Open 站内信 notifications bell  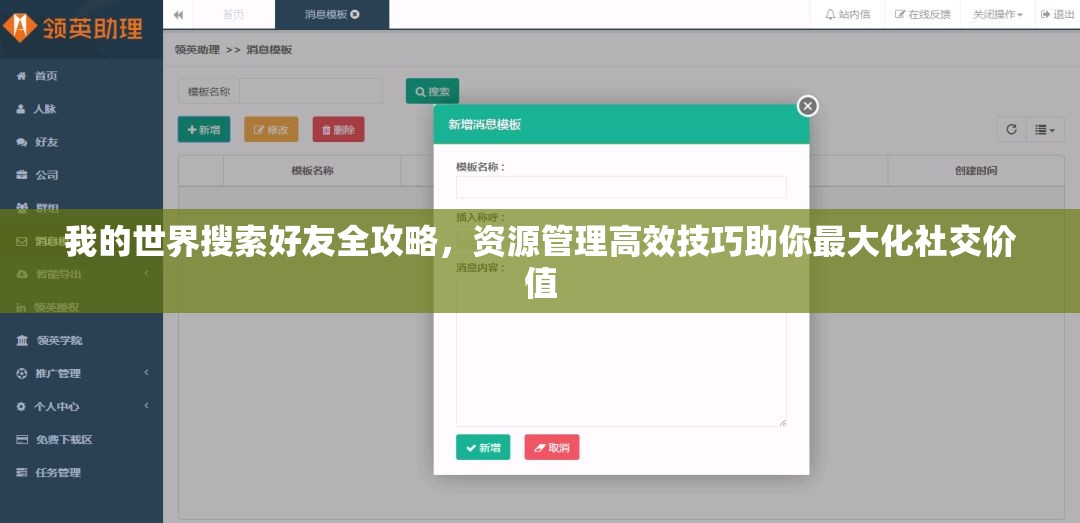pos(847,14)
